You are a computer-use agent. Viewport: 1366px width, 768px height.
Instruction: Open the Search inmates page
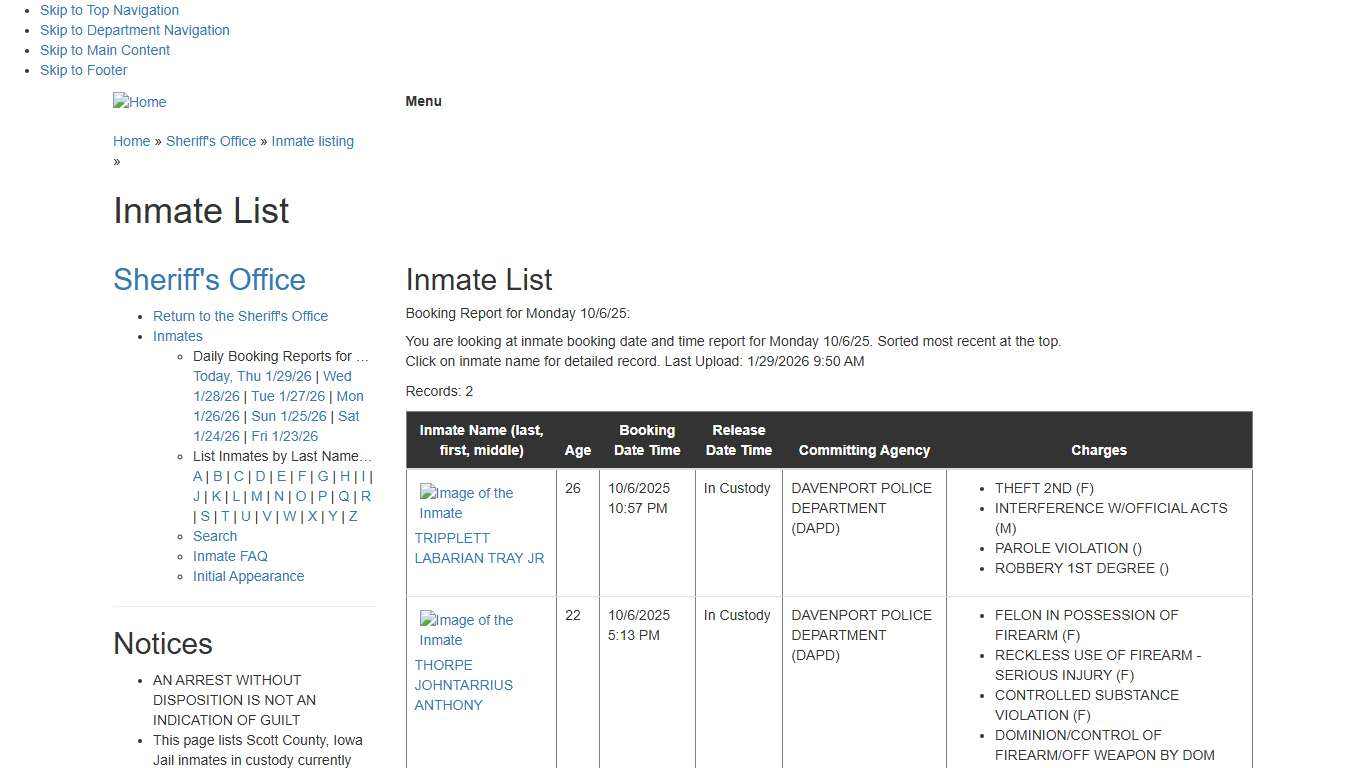coord(215,536)
